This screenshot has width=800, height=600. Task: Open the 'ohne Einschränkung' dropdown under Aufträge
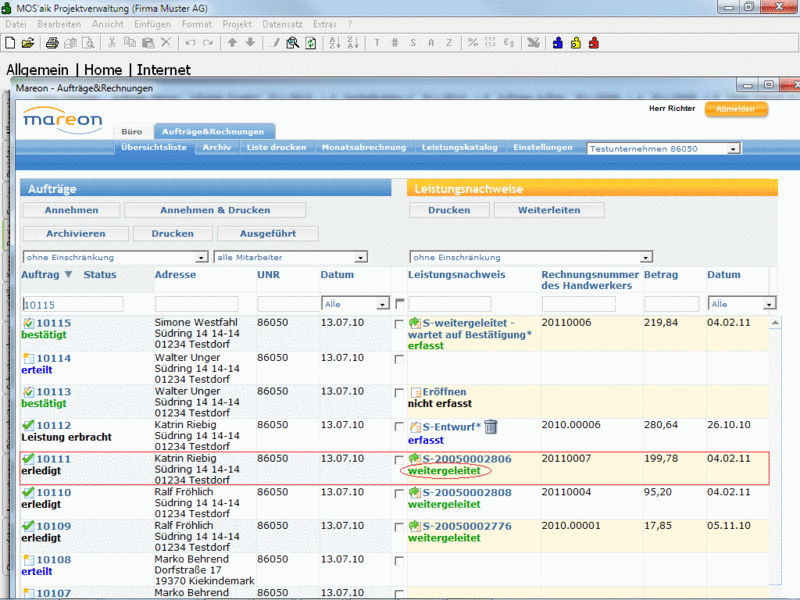115,257
